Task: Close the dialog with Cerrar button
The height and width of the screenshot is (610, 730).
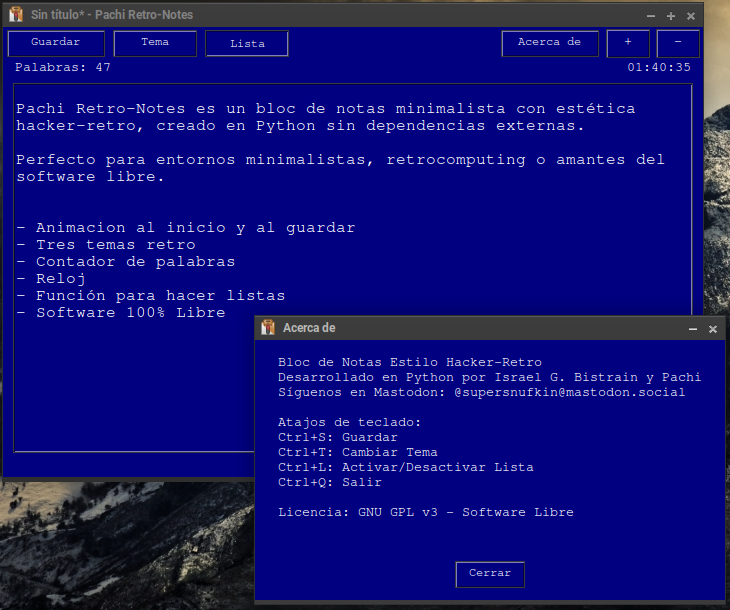Action: [490, 574]
